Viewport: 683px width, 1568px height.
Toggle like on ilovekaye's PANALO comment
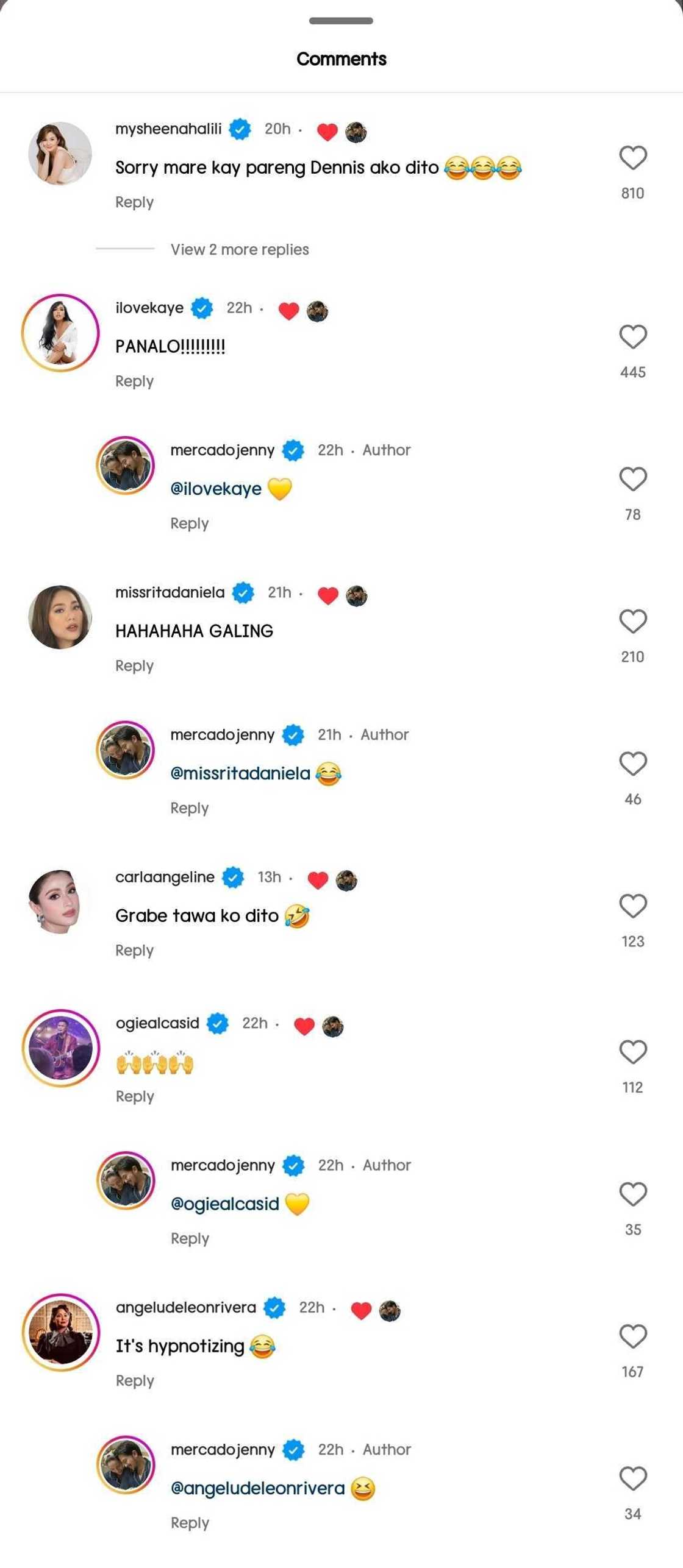click(632, 337)
